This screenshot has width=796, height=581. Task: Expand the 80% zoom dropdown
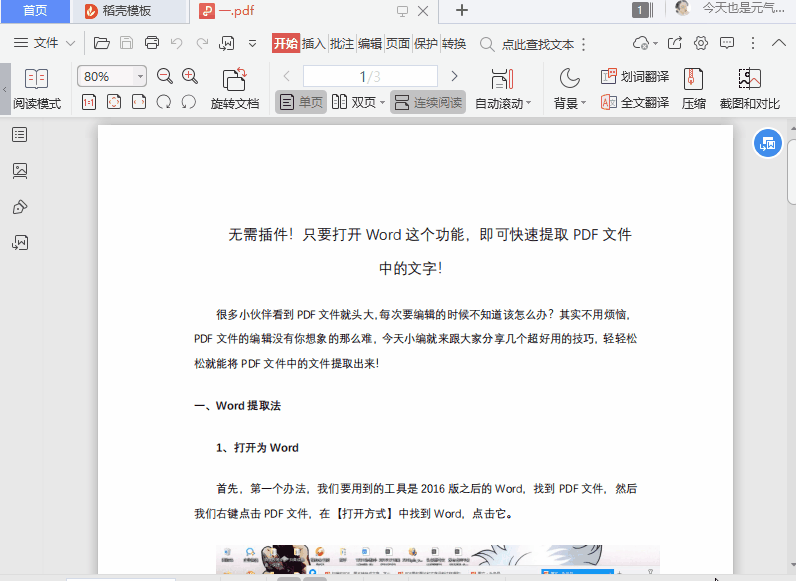pyautogui.click(x=140, y=77)
